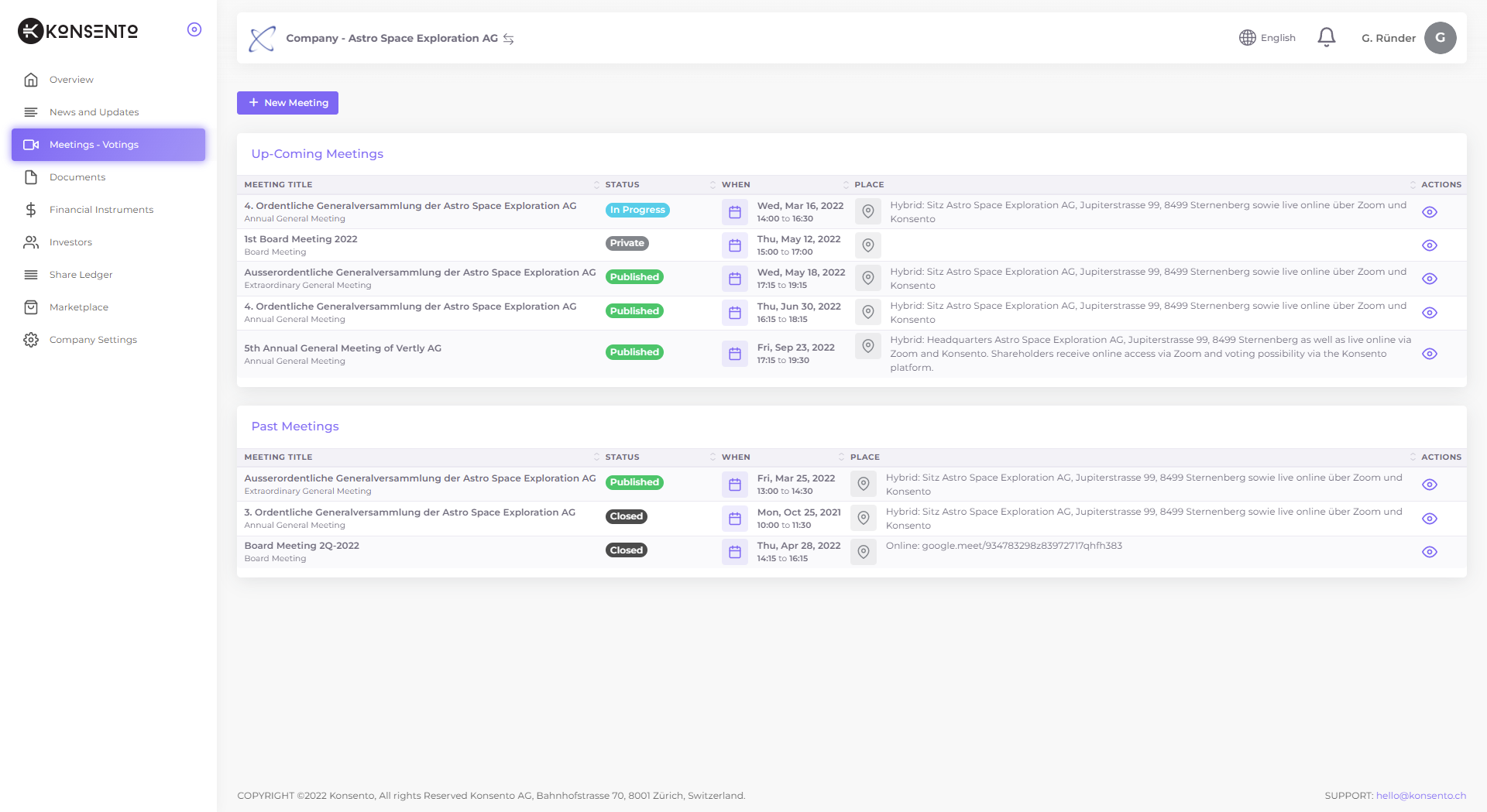Viewport: 1487px width, 812px height.
Task: Click the Private status badge
Action: coord(627,243)
